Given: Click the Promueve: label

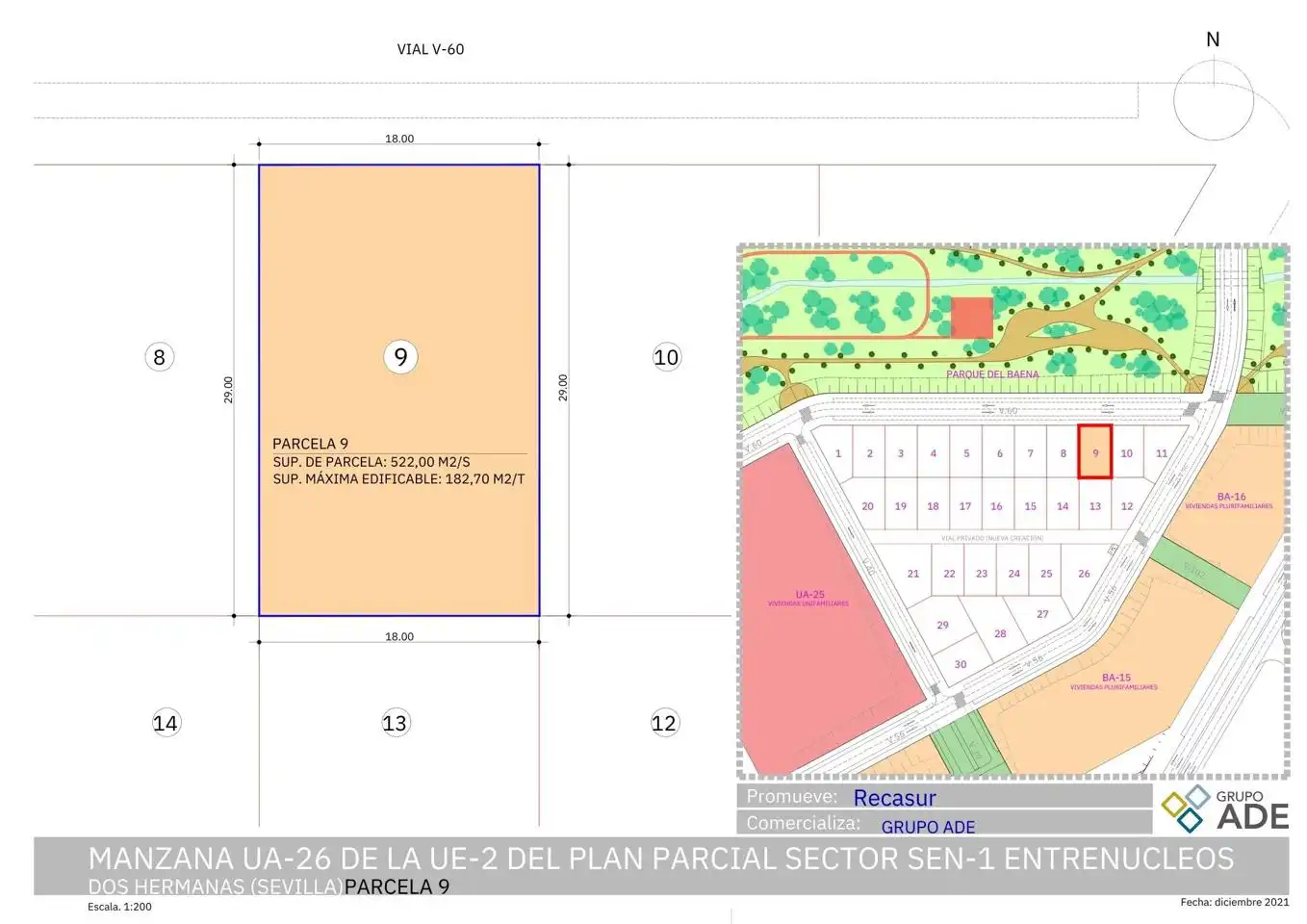Looking at the screenshot, I should (x=792, y=797).
